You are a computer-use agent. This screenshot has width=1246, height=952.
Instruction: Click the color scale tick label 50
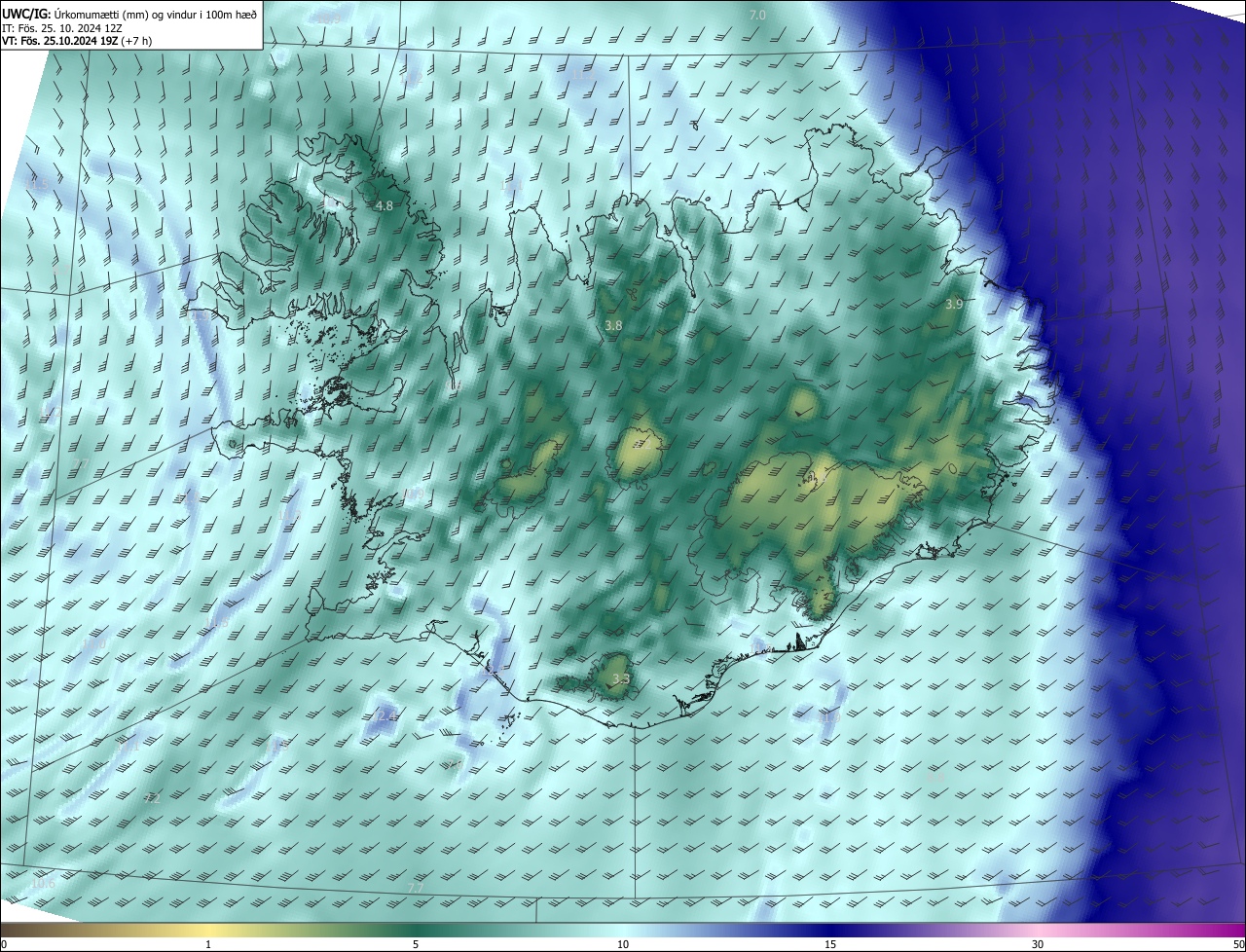click(x=1238, y=944)
